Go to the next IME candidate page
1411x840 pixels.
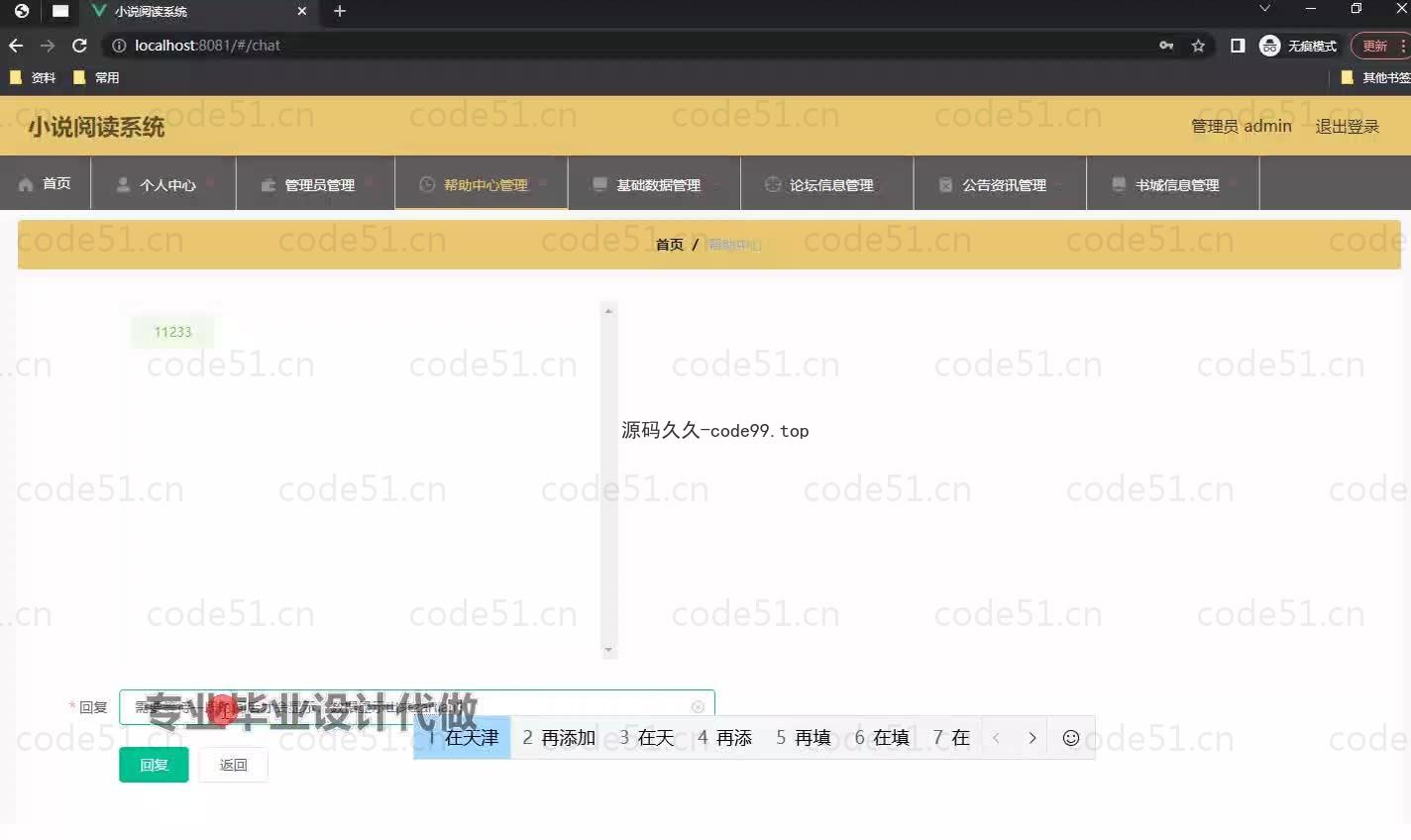[x=1031, y=738]
